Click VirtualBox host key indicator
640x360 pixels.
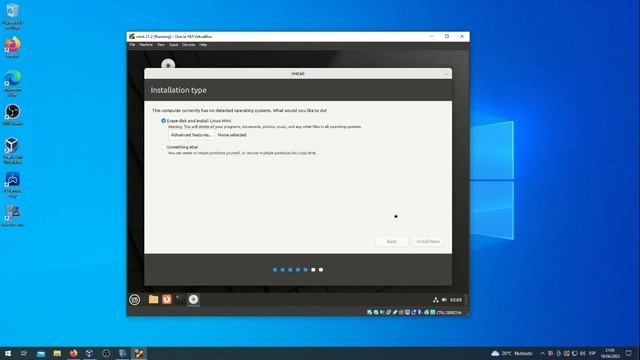coord(449,313)
